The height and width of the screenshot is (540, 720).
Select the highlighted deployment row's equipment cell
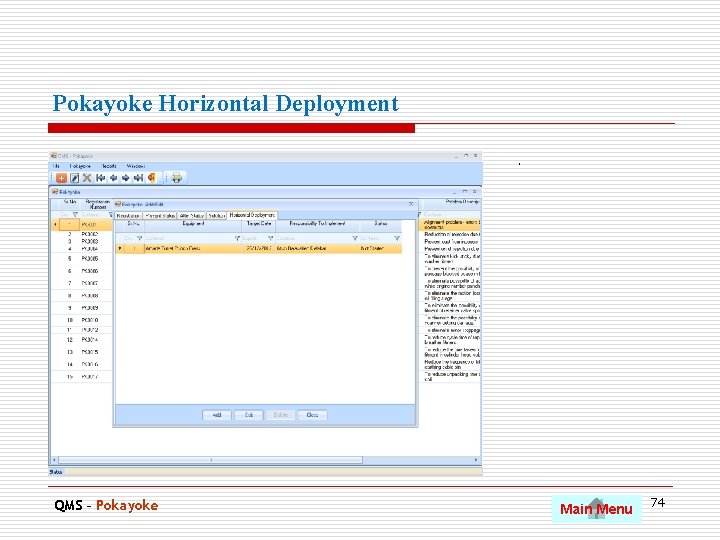(193, 248)
